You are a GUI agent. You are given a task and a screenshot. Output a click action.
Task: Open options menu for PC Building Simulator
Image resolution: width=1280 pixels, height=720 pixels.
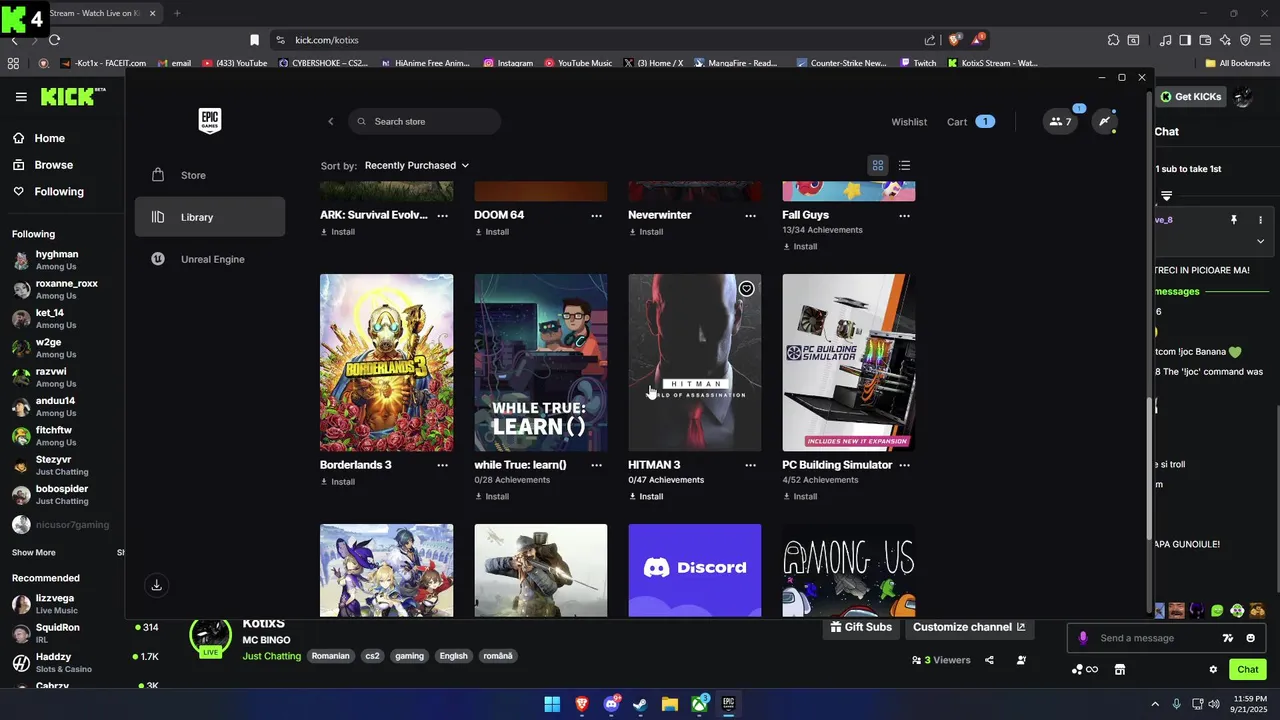[x=905, y=465]
